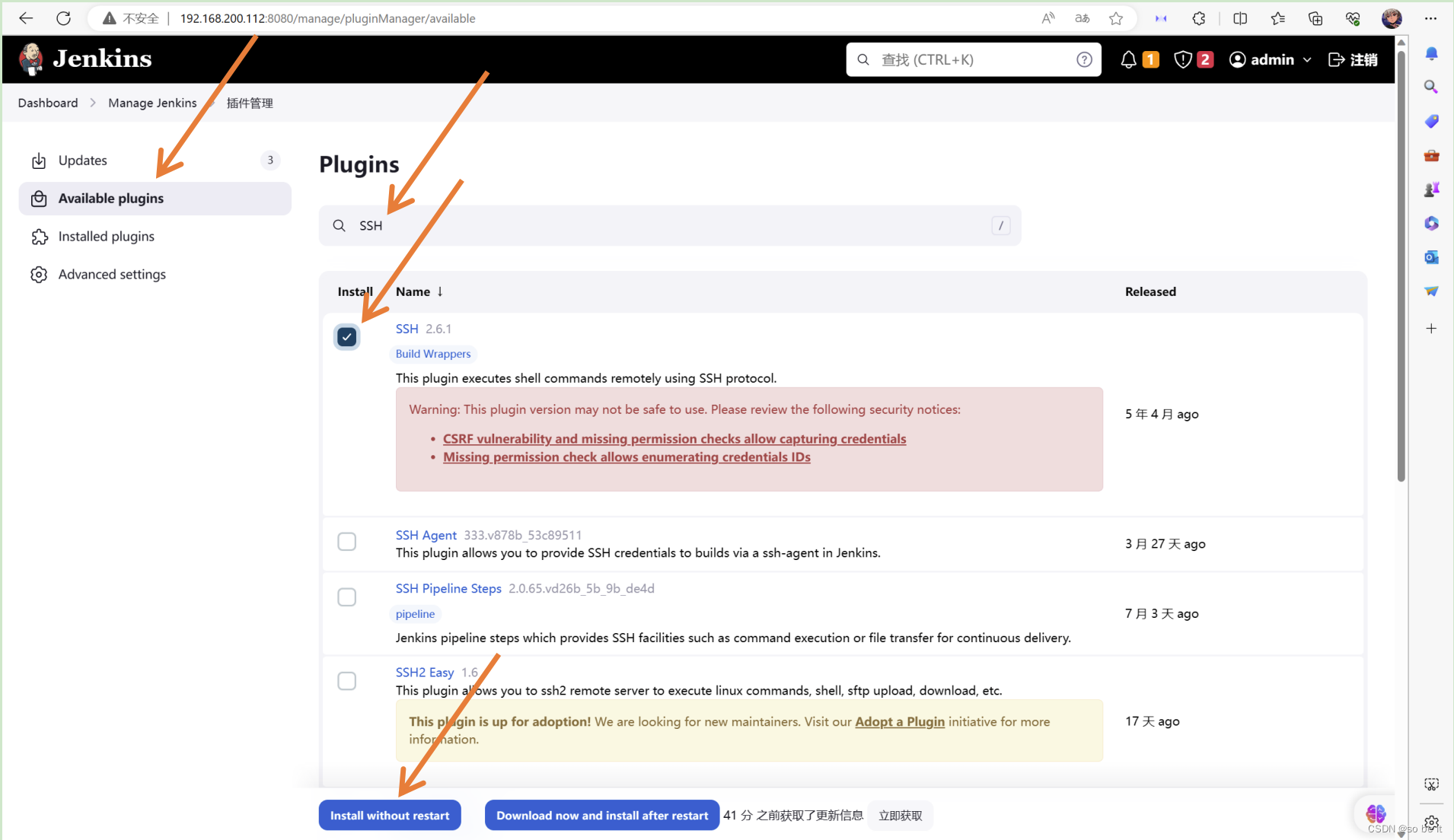Focus the plugin search field containing SSH

click(x=670, y=225)
